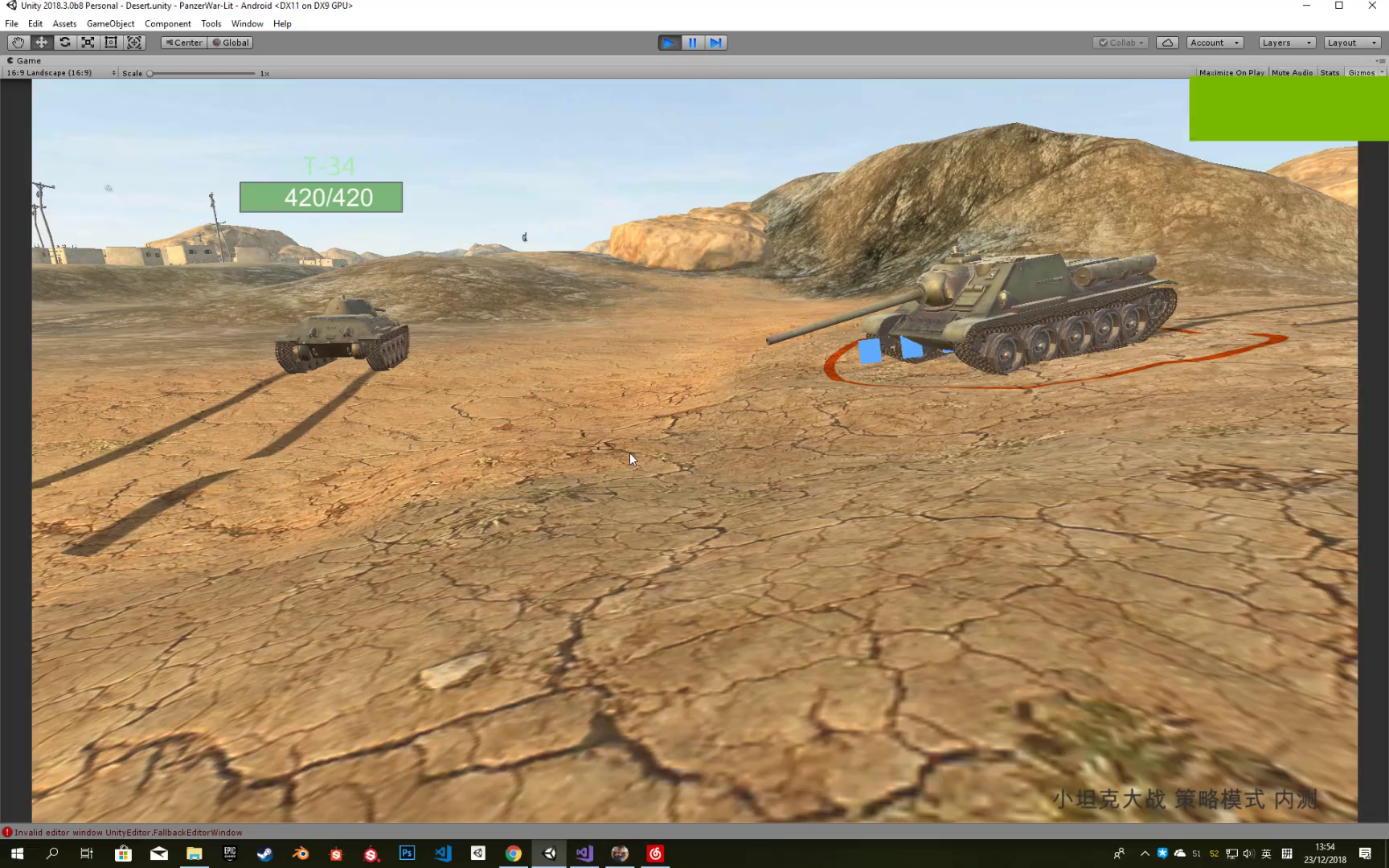Pause the running game
Screen dimensions: 1389x868
[x=692, y=43]
